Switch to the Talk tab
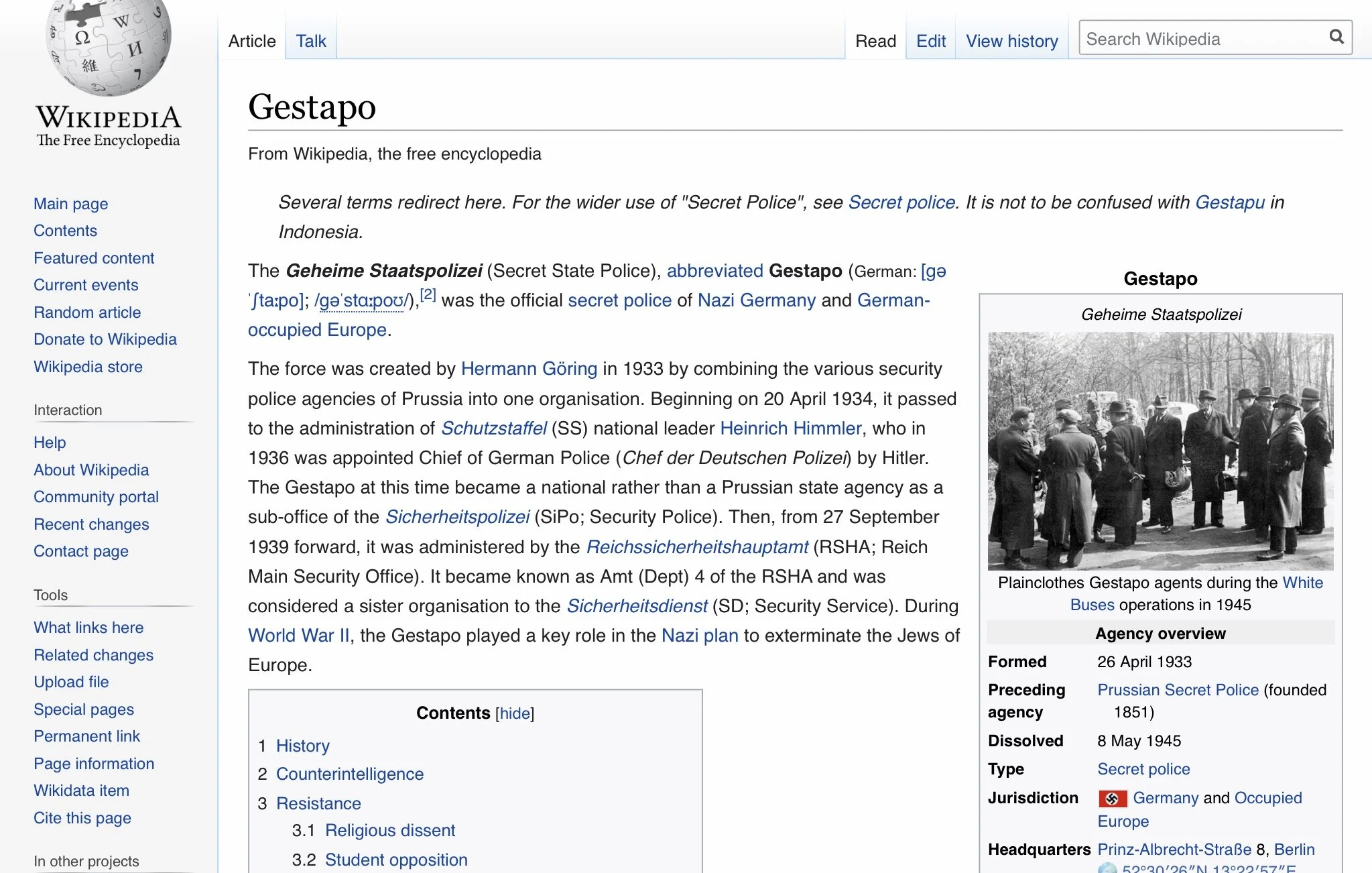The width and height of the screenshot is (1372, 873). coord(311,41)
